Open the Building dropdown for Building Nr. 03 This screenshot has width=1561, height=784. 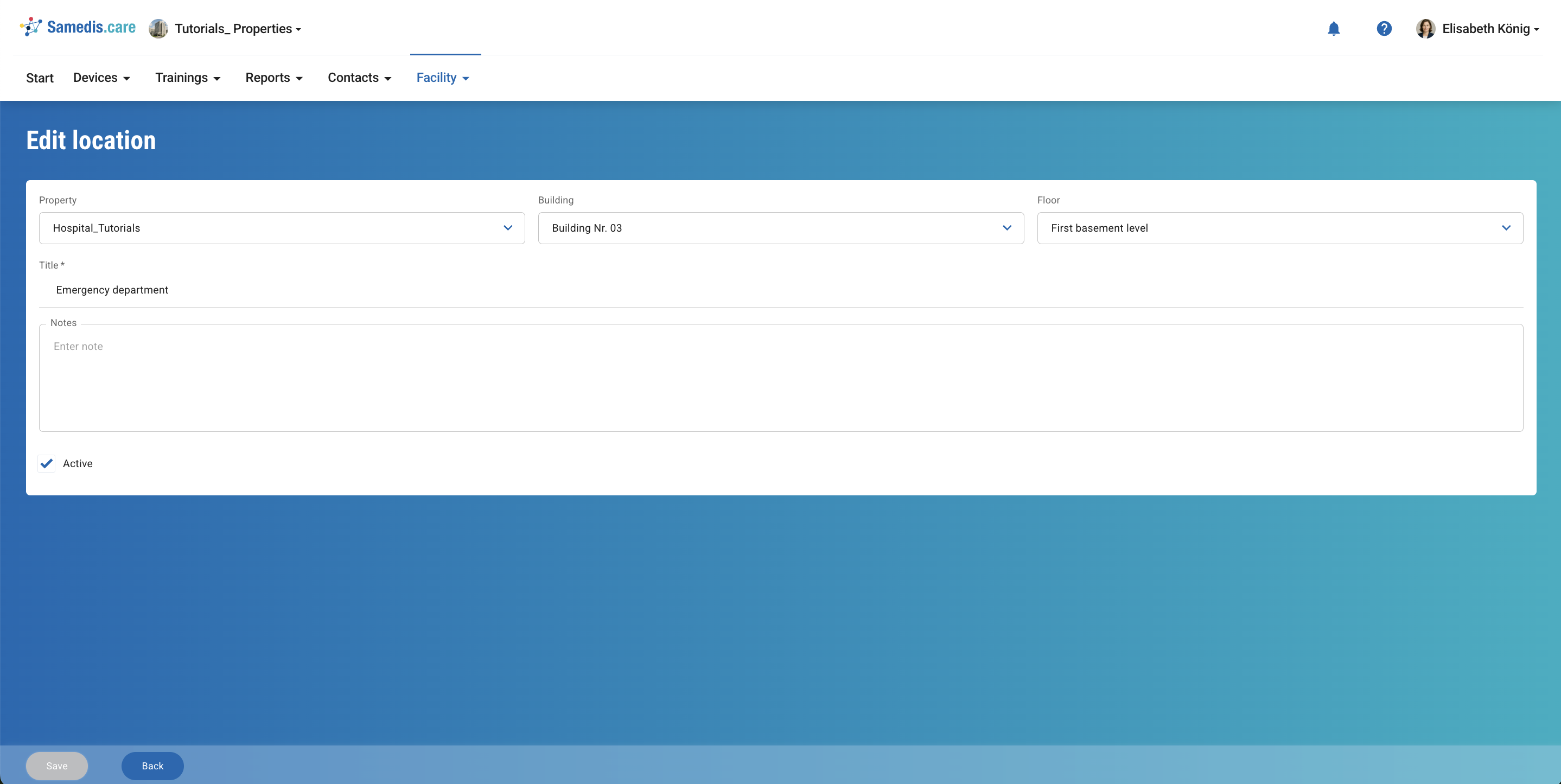(x=1007, y=228)
